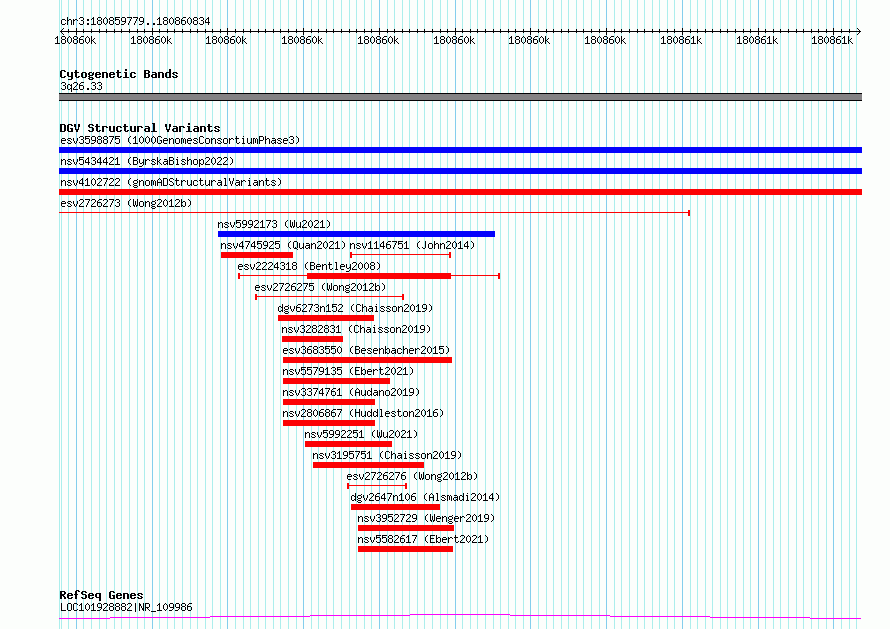Click the blue bar under nsv5434421
890x629 pixels.
pos(460,171)
